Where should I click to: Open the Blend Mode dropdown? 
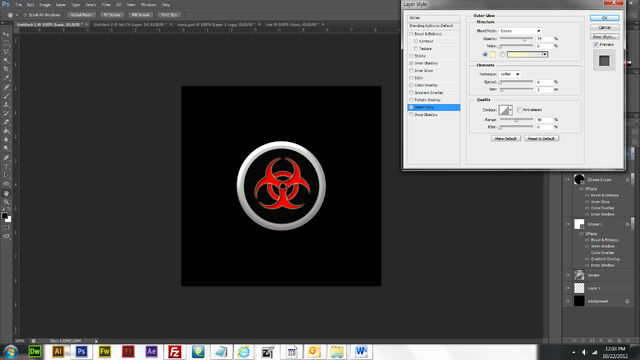pyautogui.click(x=520, y=31)
